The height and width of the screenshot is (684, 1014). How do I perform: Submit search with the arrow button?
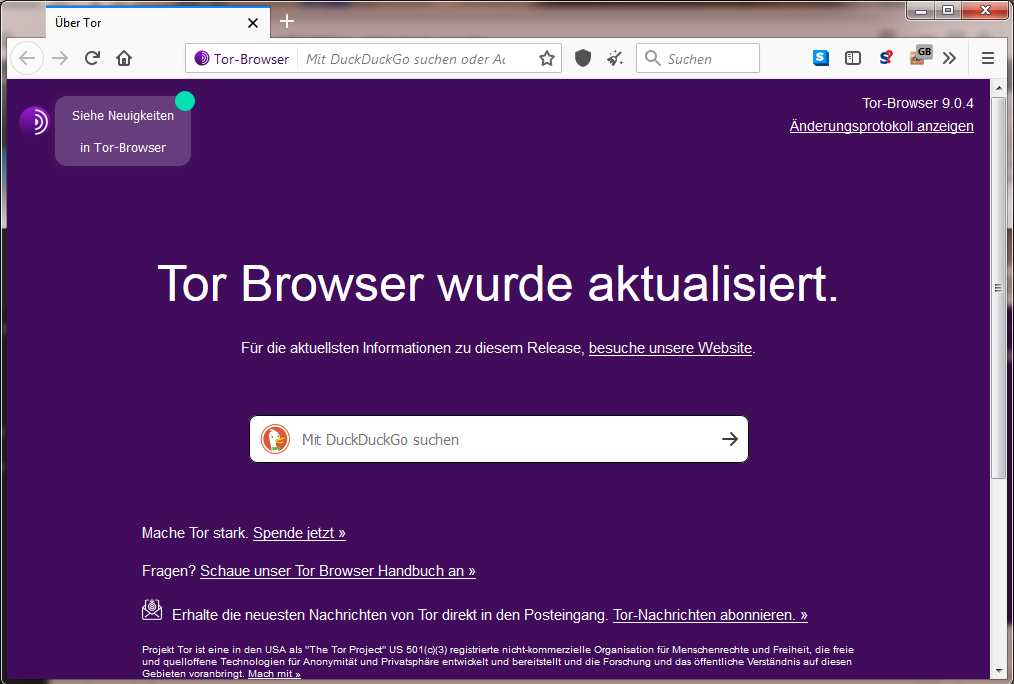[x=729, y=439]
